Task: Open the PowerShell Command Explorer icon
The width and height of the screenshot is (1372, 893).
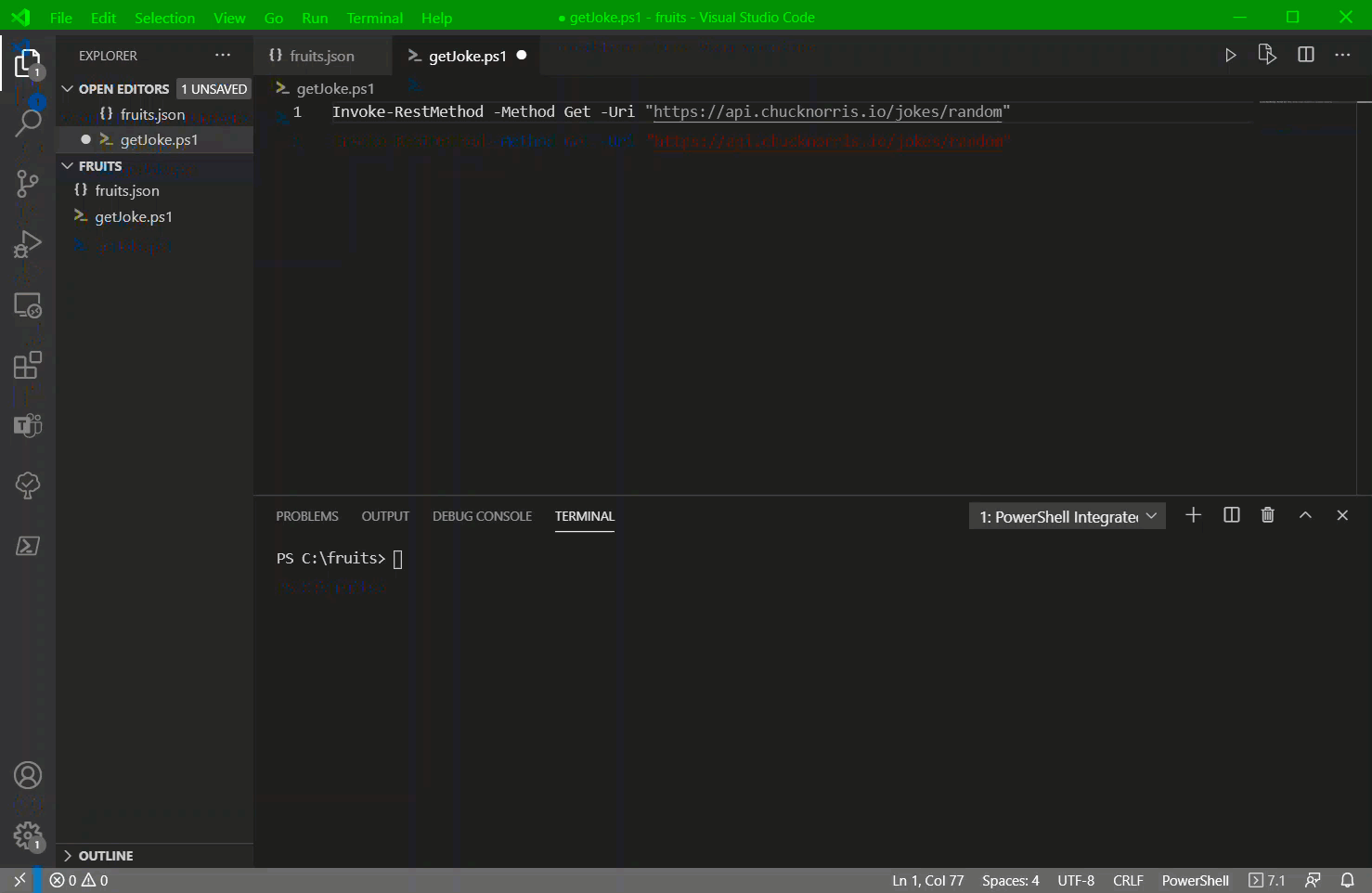Action: [28, 546]
